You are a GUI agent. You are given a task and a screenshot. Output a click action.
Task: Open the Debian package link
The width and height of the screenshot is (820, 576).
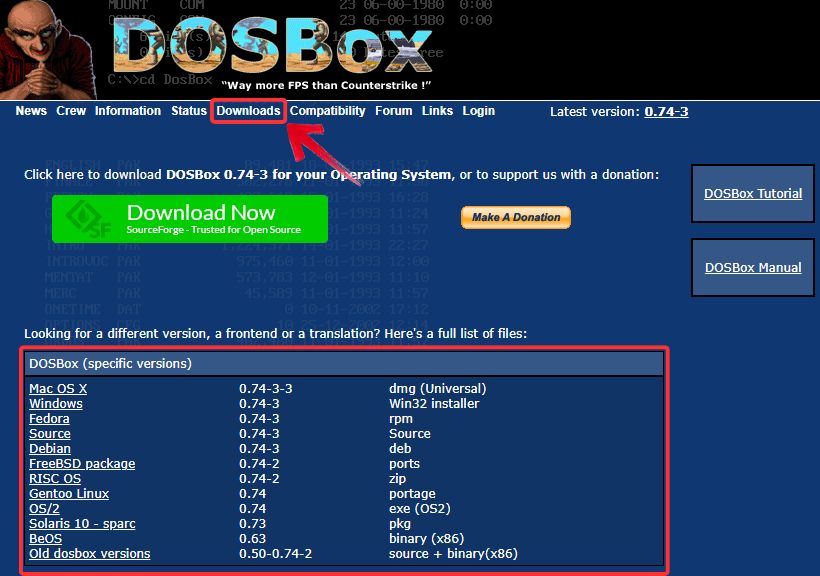pos(50,449)
